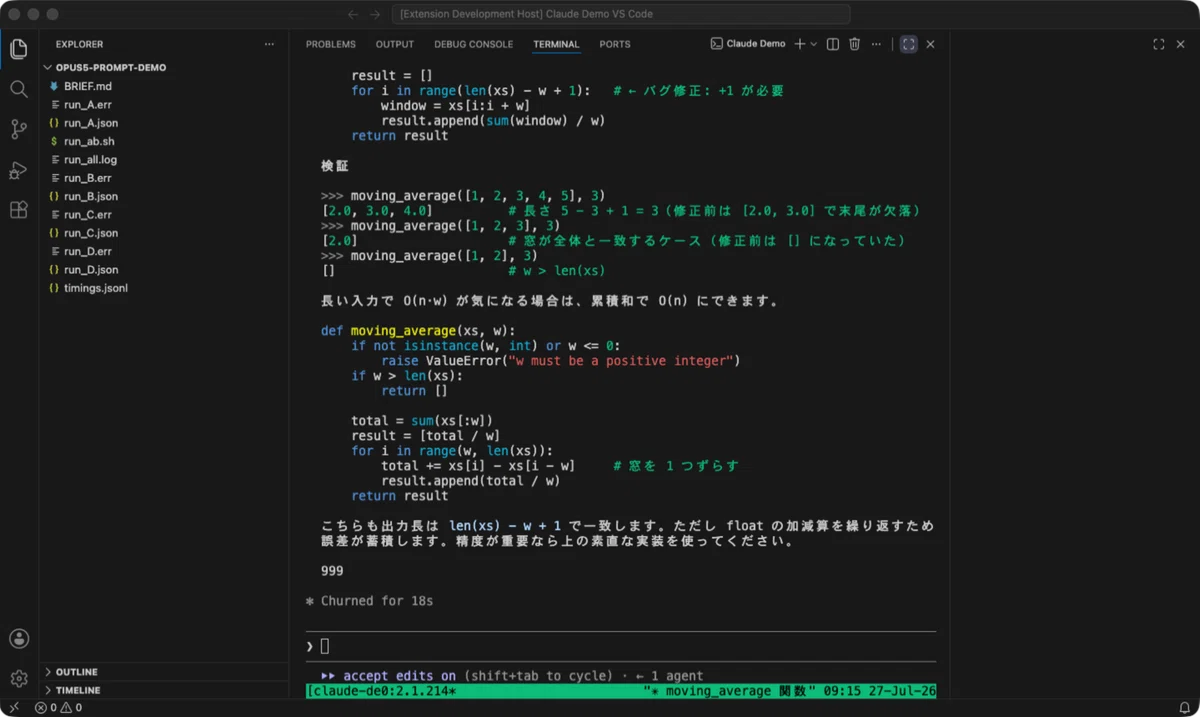
Task: Toggle maximized panel size button
Action: point(908,44)
